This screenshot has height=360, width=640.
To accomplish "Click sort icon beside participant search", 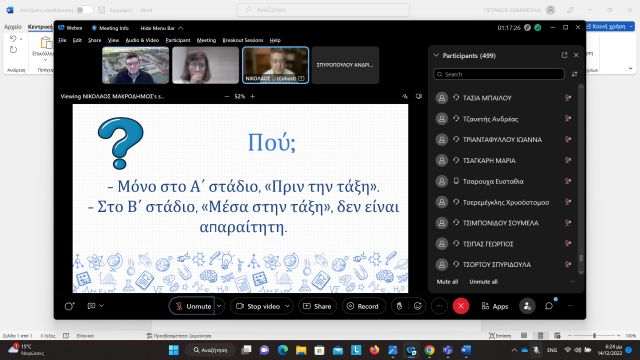I will pos(574,74).
